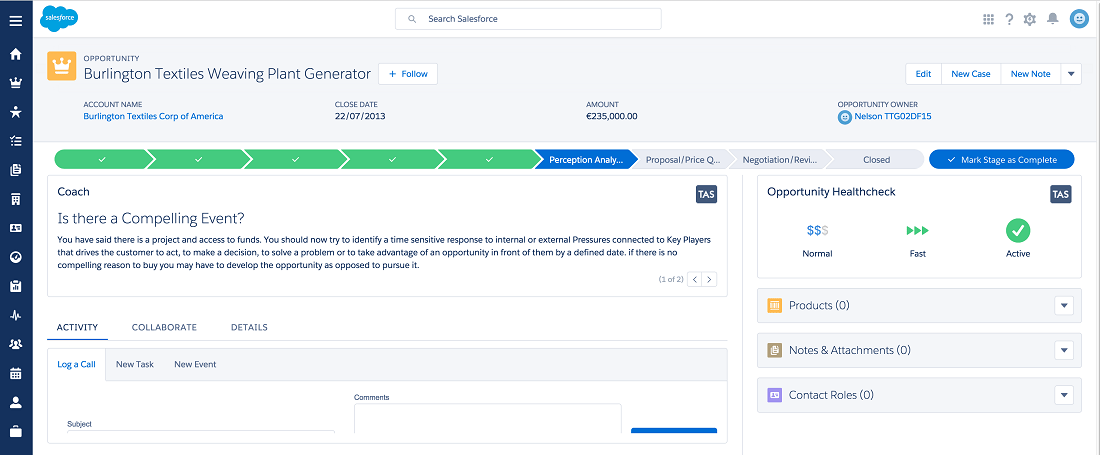Open the App Launcher grid icon
1100x455 pixels.
pyautogui.click(x=988, y=20)
